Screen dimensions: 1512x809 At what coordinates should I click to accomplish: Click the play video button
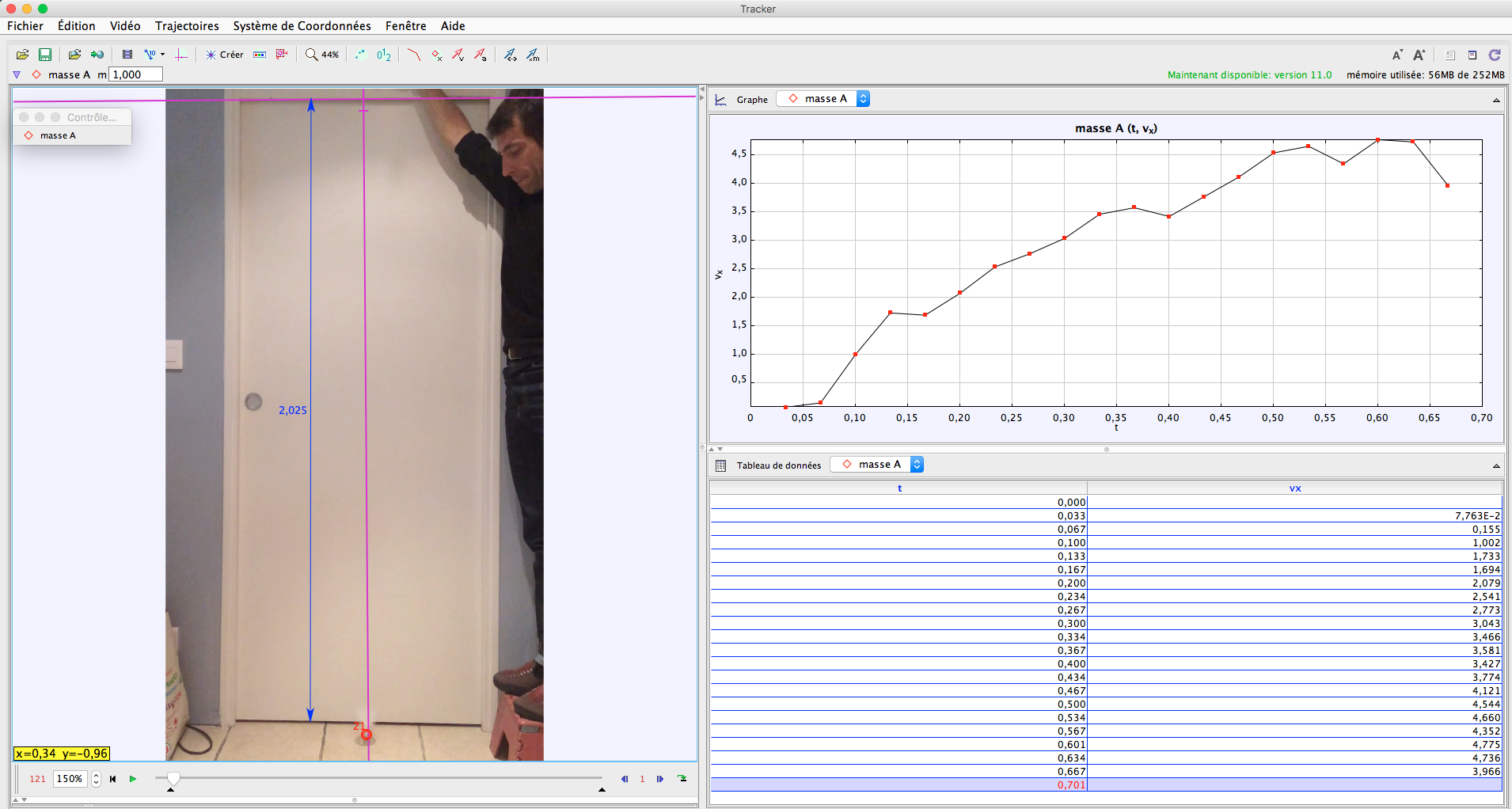point(133,779)
